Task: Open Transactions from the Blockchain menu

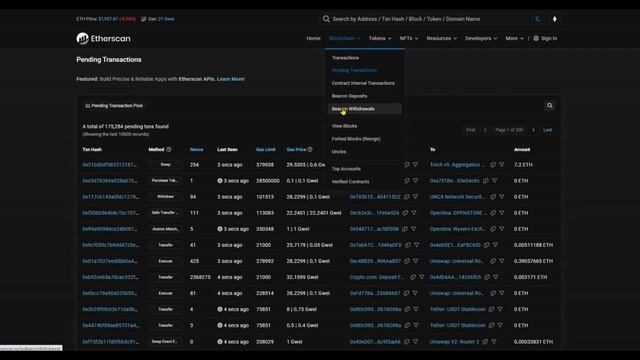Action: pos(345,58)
